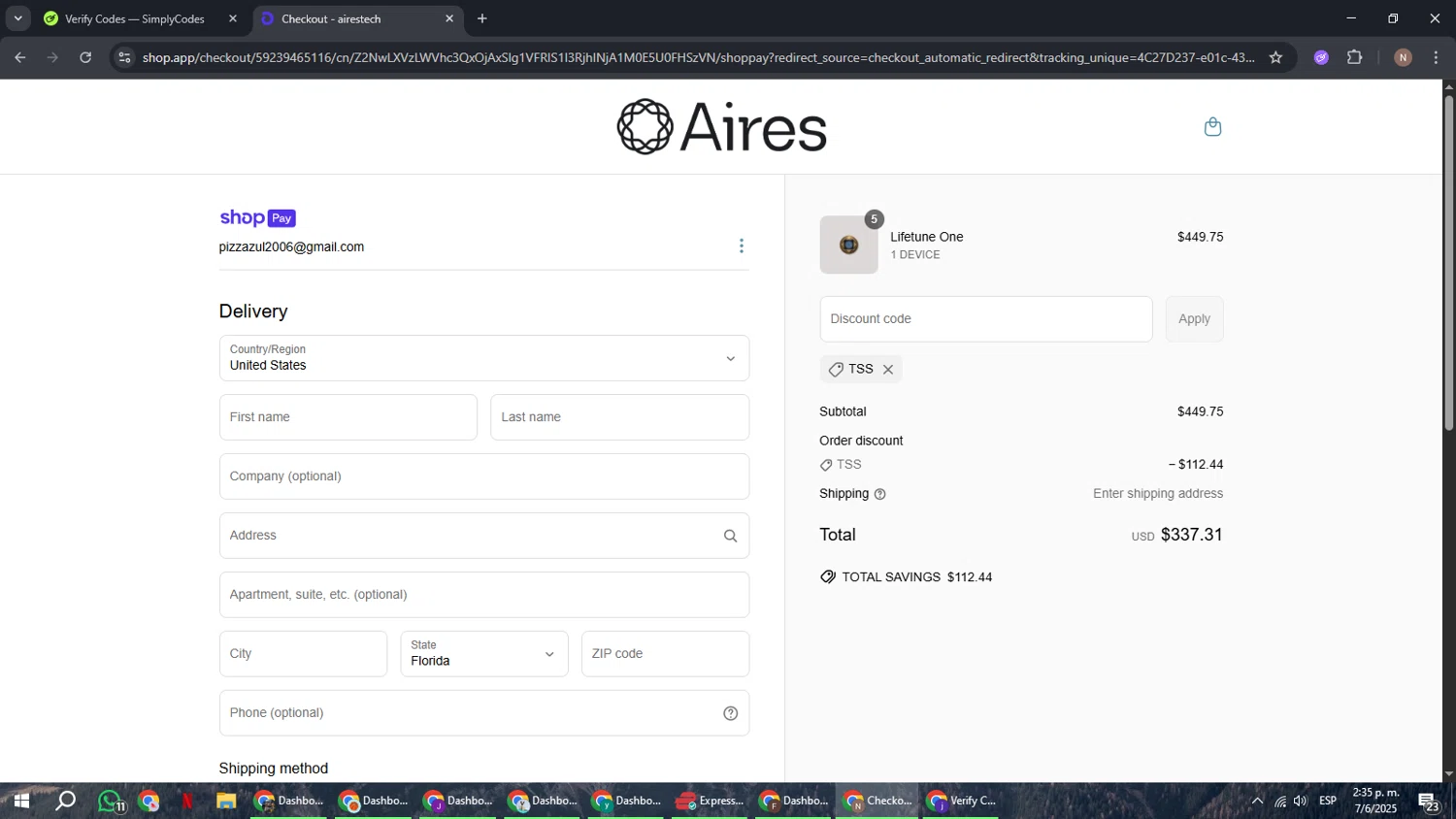
Task: Open Netflix from the taskbar
Action: coord(187,802)
